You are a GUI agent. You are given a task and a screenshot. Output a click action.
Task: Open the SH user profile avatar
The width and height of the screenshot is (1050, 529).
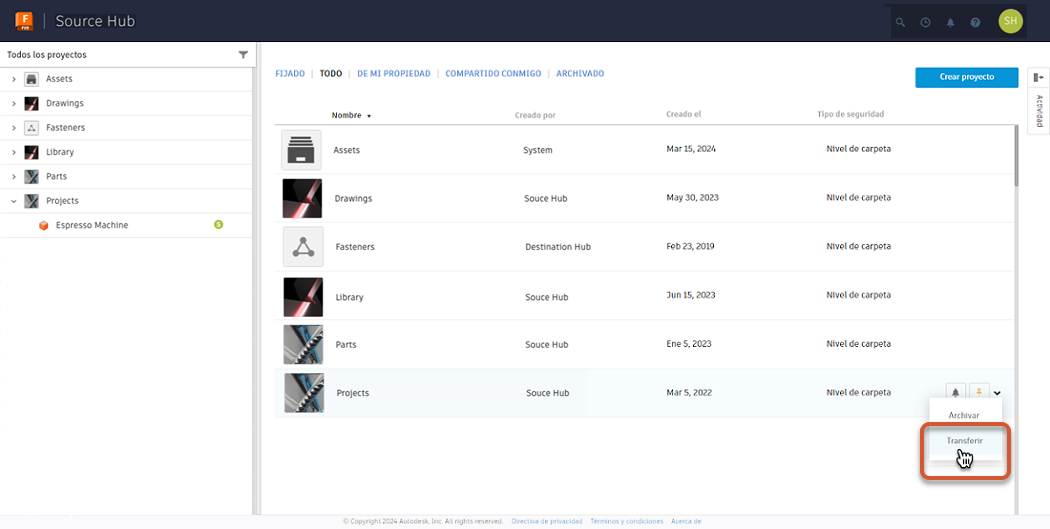[1010, 21]
